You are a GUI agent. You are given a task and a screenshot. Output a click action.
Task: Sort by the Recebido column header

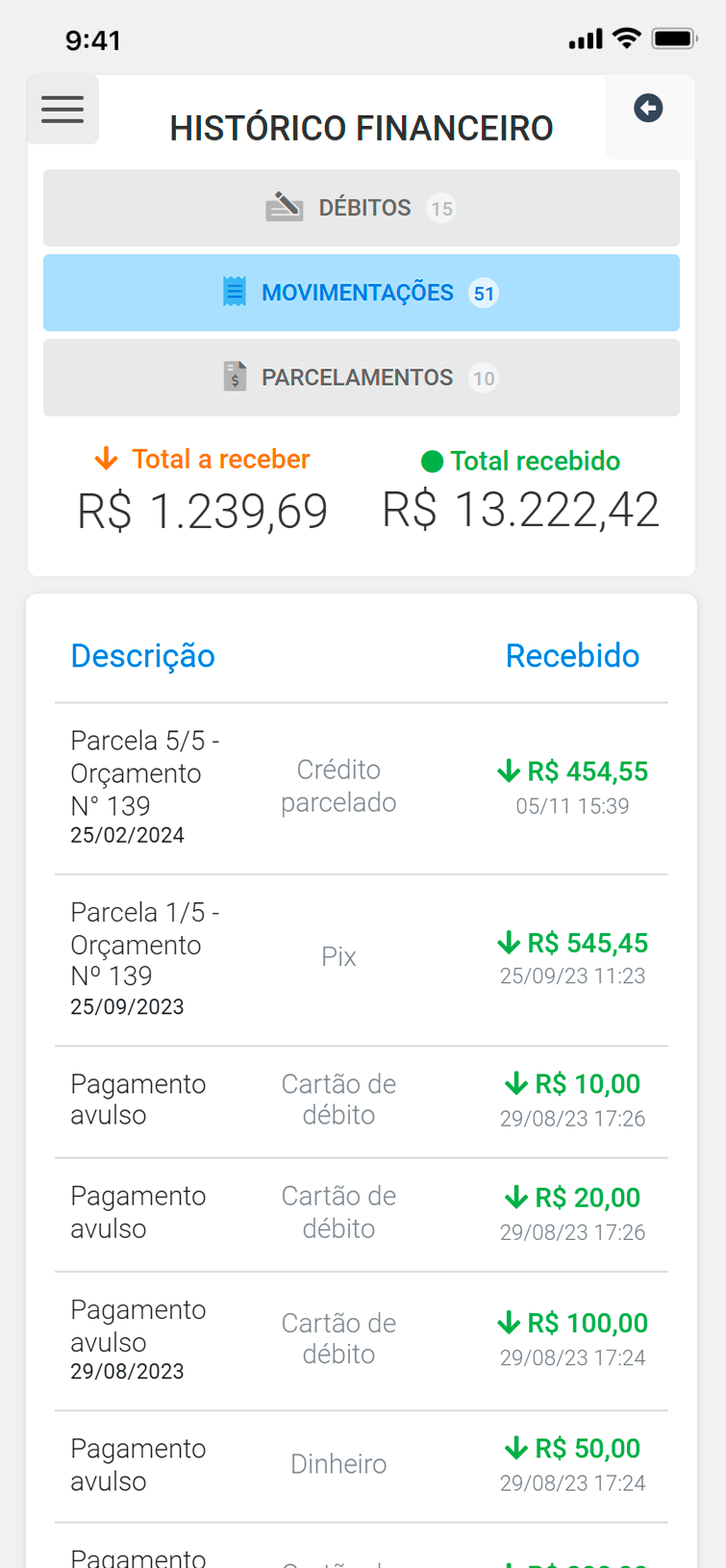point(572,656)
